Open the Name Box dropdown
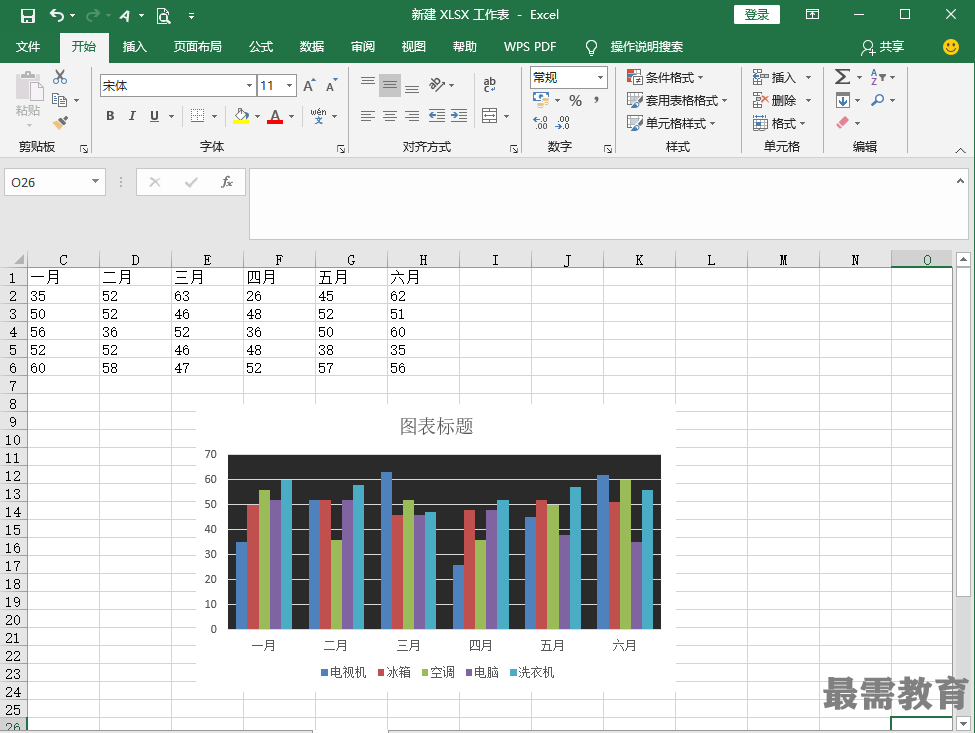The image size is (975, 733). 95,182
